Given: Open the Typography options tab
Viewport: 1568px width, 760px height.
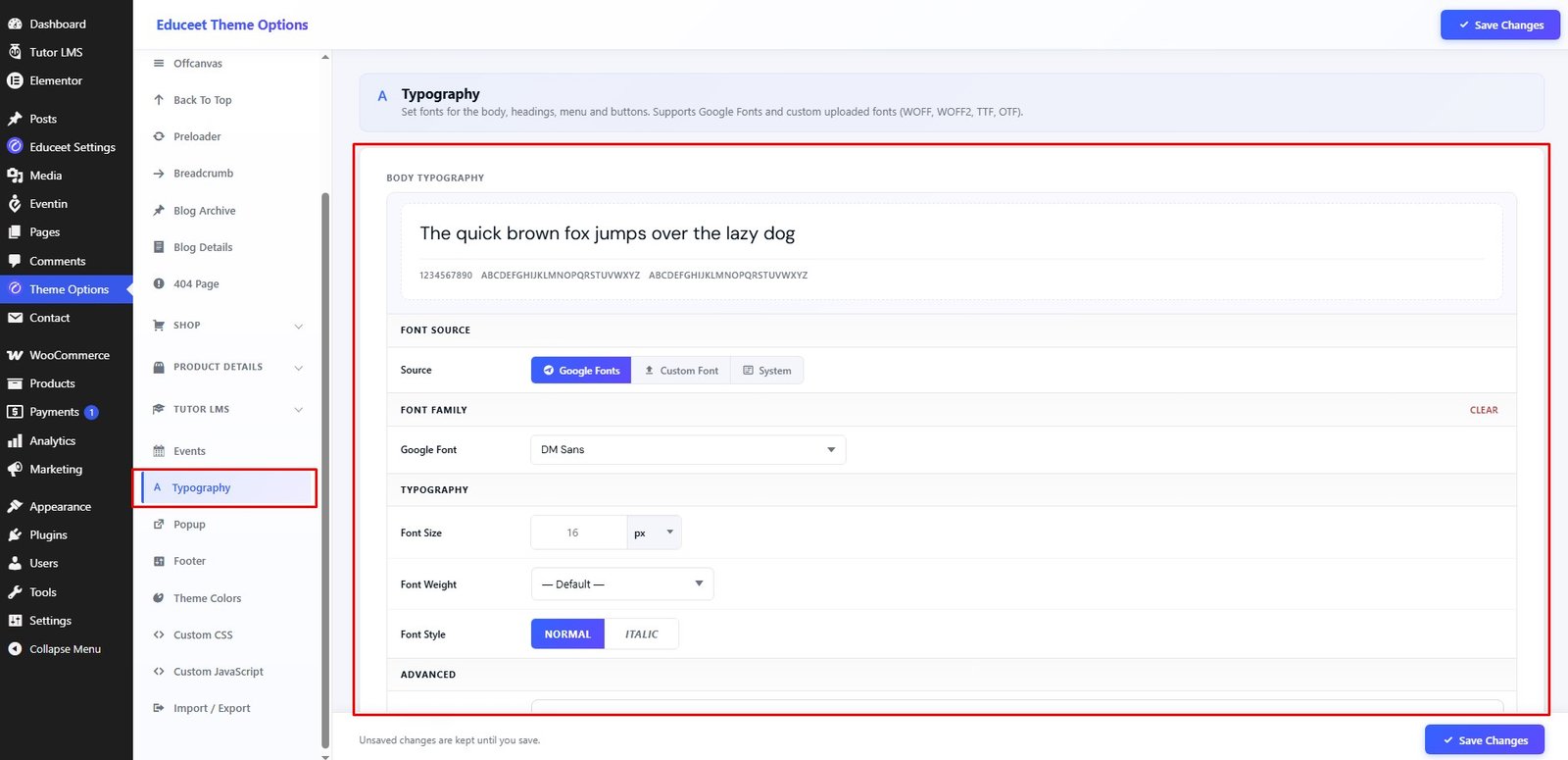Looking at the screenshot, I should click(226, 487).
